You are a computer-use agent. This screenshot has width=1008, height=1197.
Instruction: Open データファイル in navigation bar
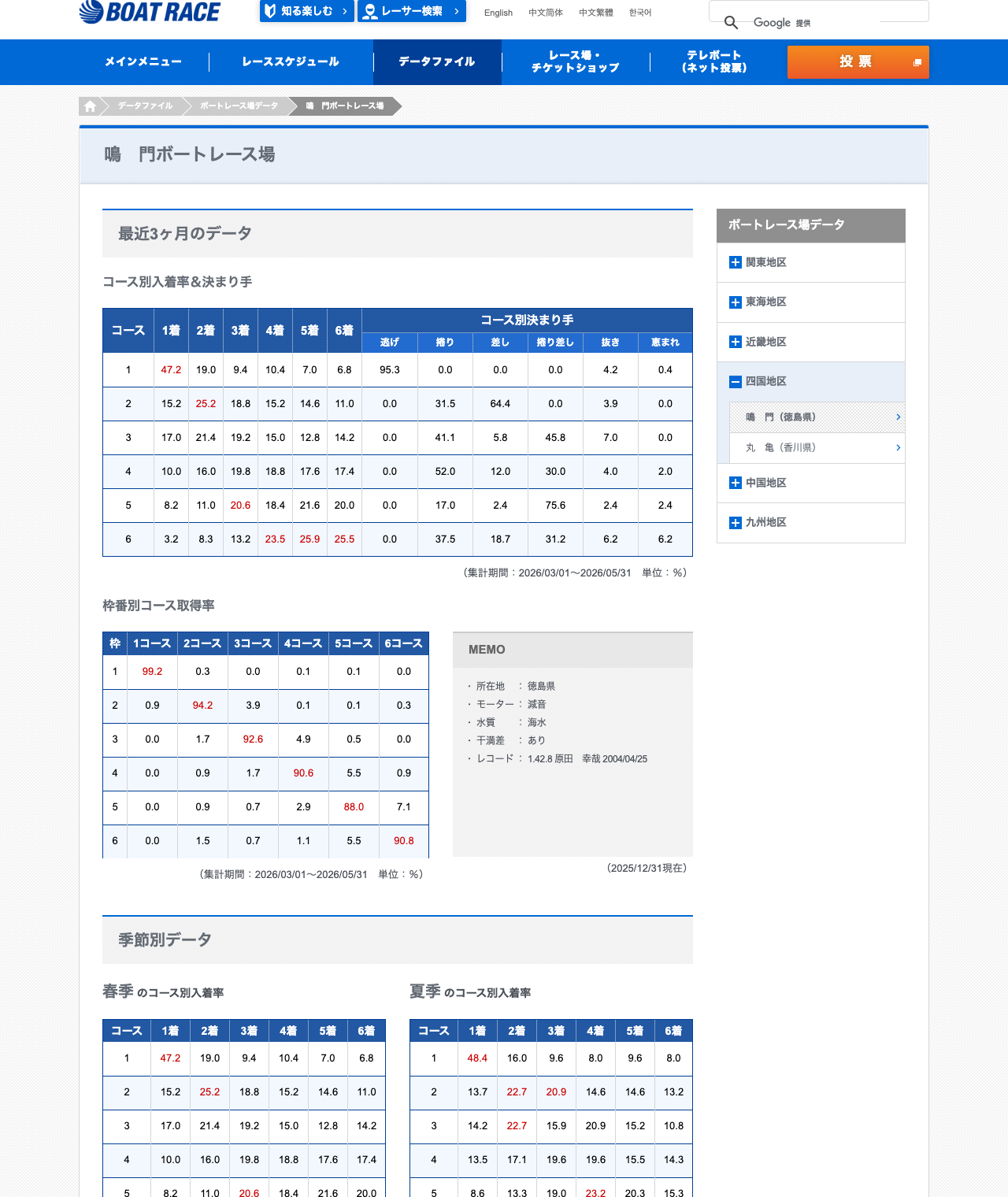tap(437, 61)
